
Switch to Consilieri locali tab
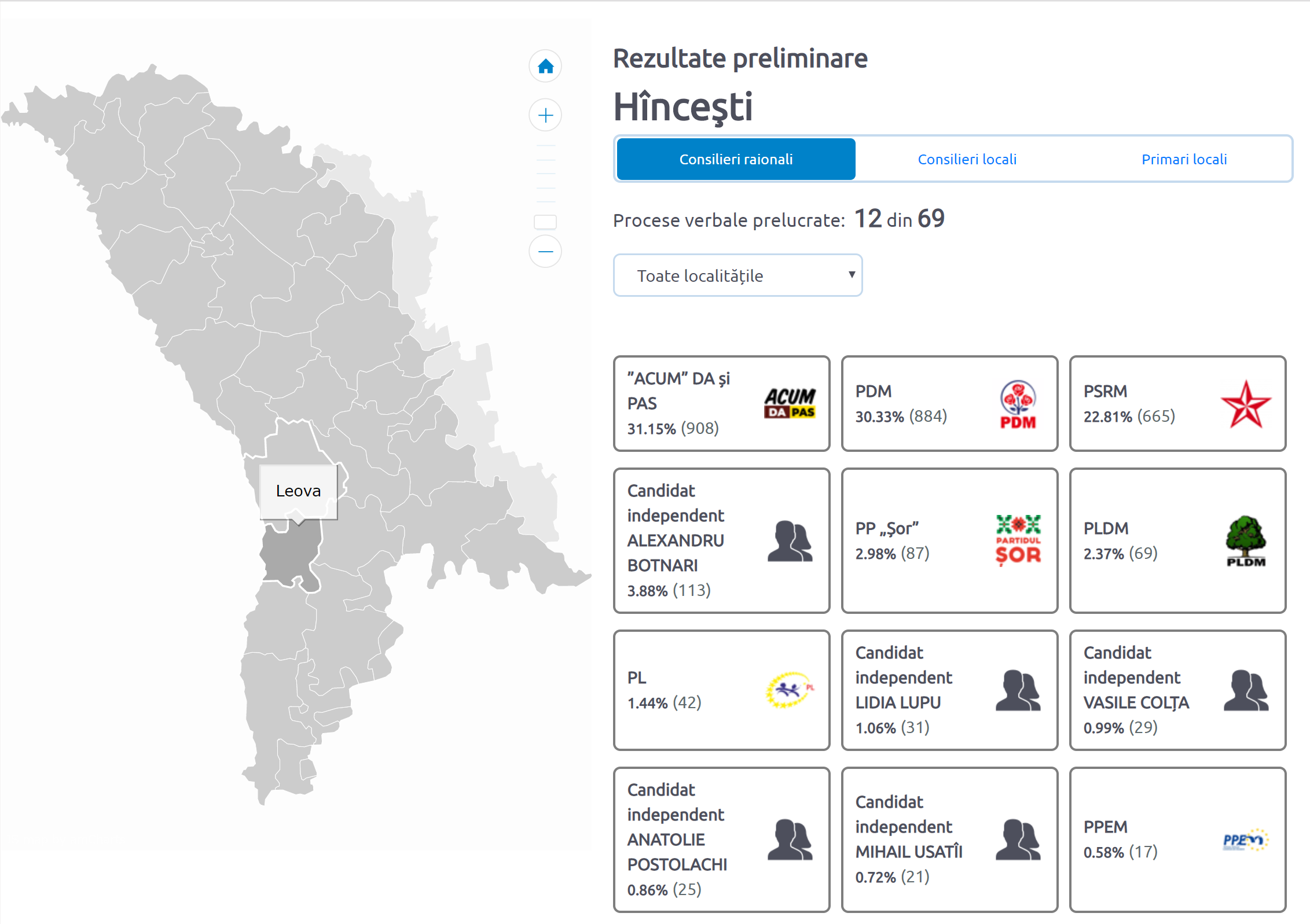pos(967,159)
